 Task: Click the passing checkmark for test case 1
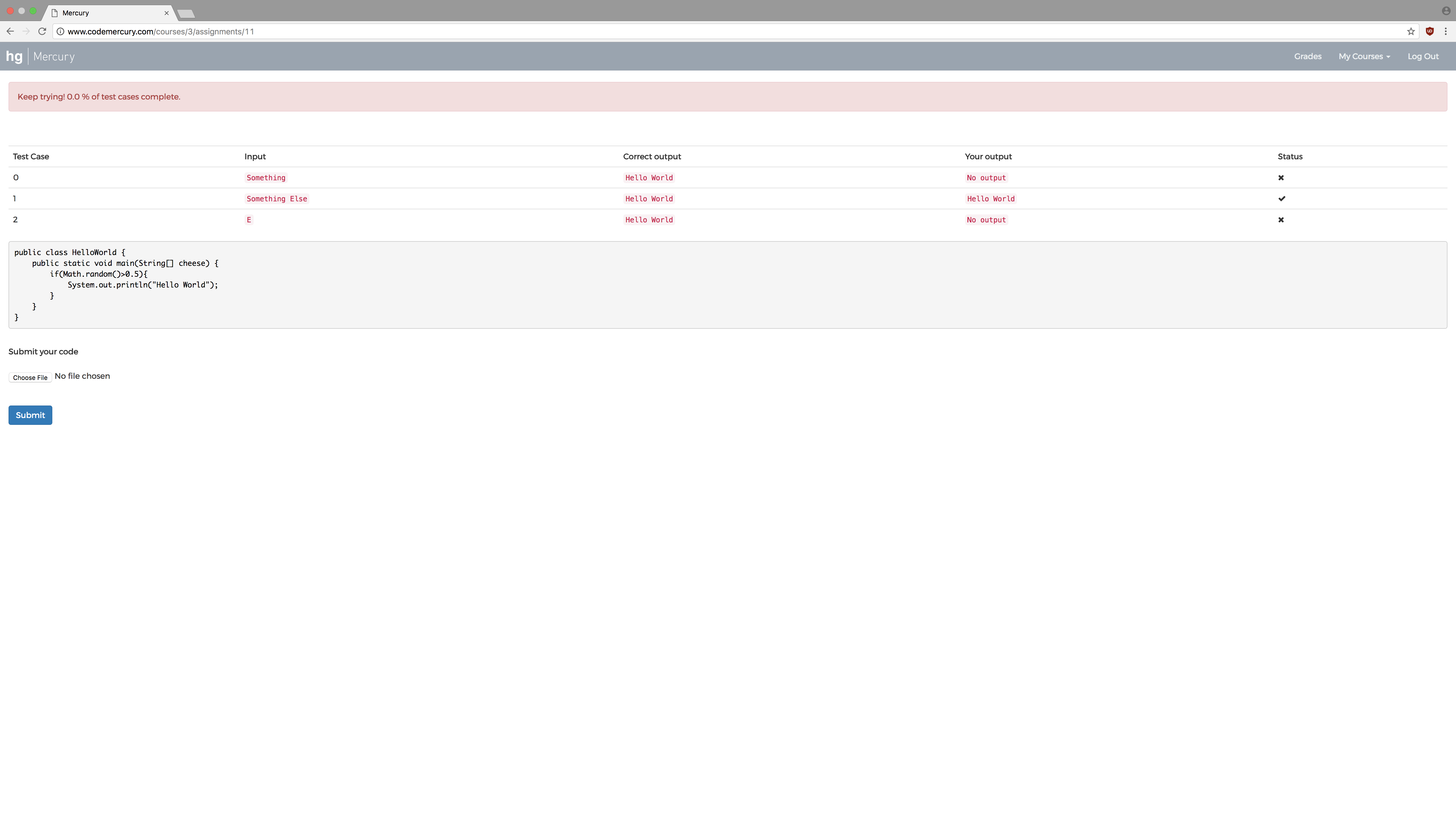(1281, 199)
